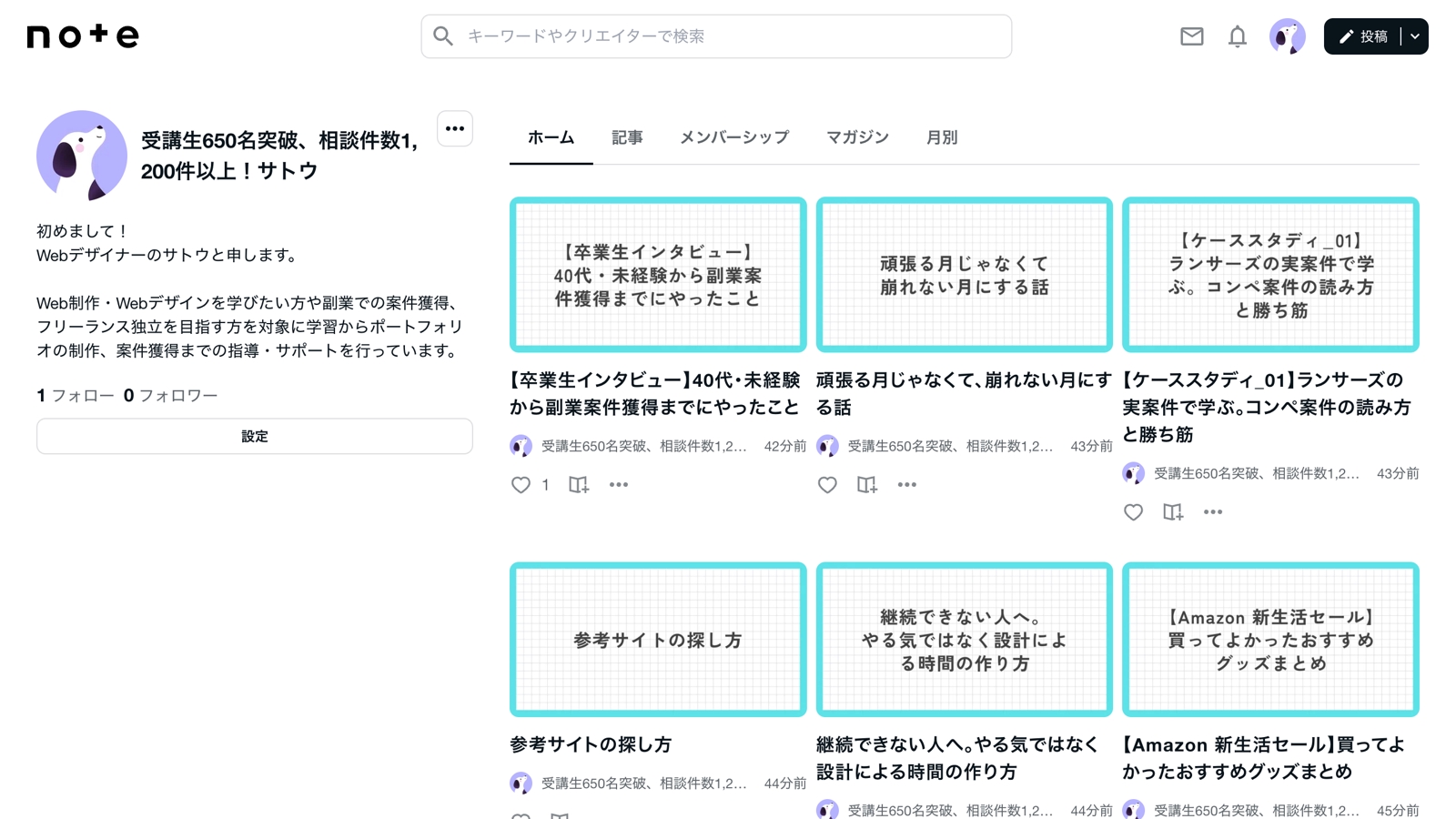Open the 卒業生インタビュー article title link

(x=655, y=393)
